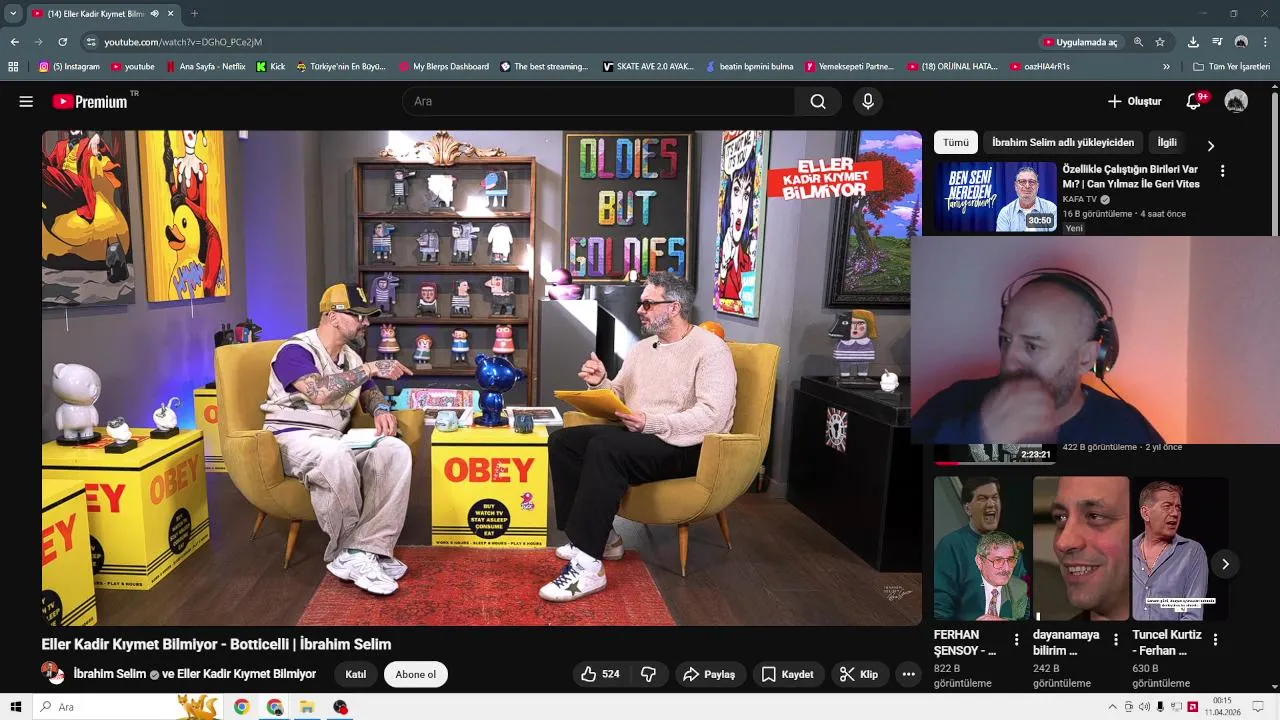Image resolution: width=1280 pixels, height=720 pixels.
Task: Open more actions three-dot menu below video
Action: (908, 674)
